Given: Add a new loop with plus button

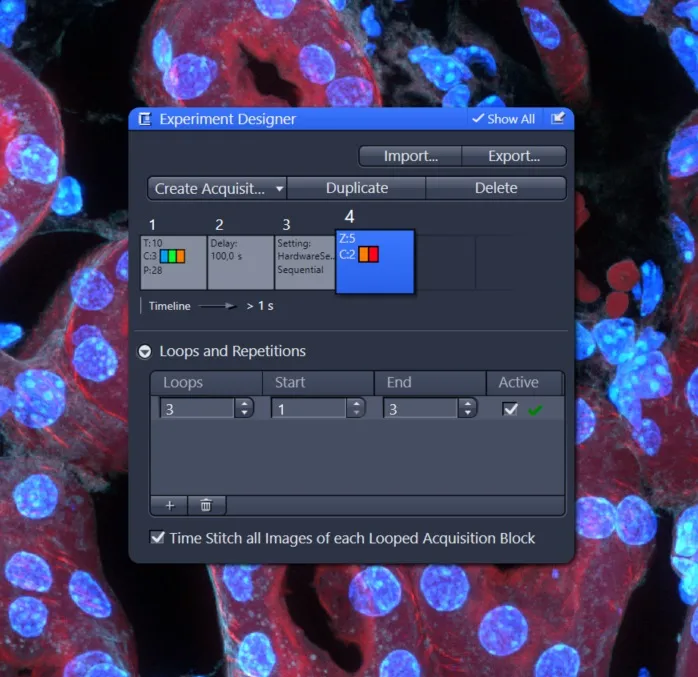Looking at the screenshot, I should [x=170, y=506].
